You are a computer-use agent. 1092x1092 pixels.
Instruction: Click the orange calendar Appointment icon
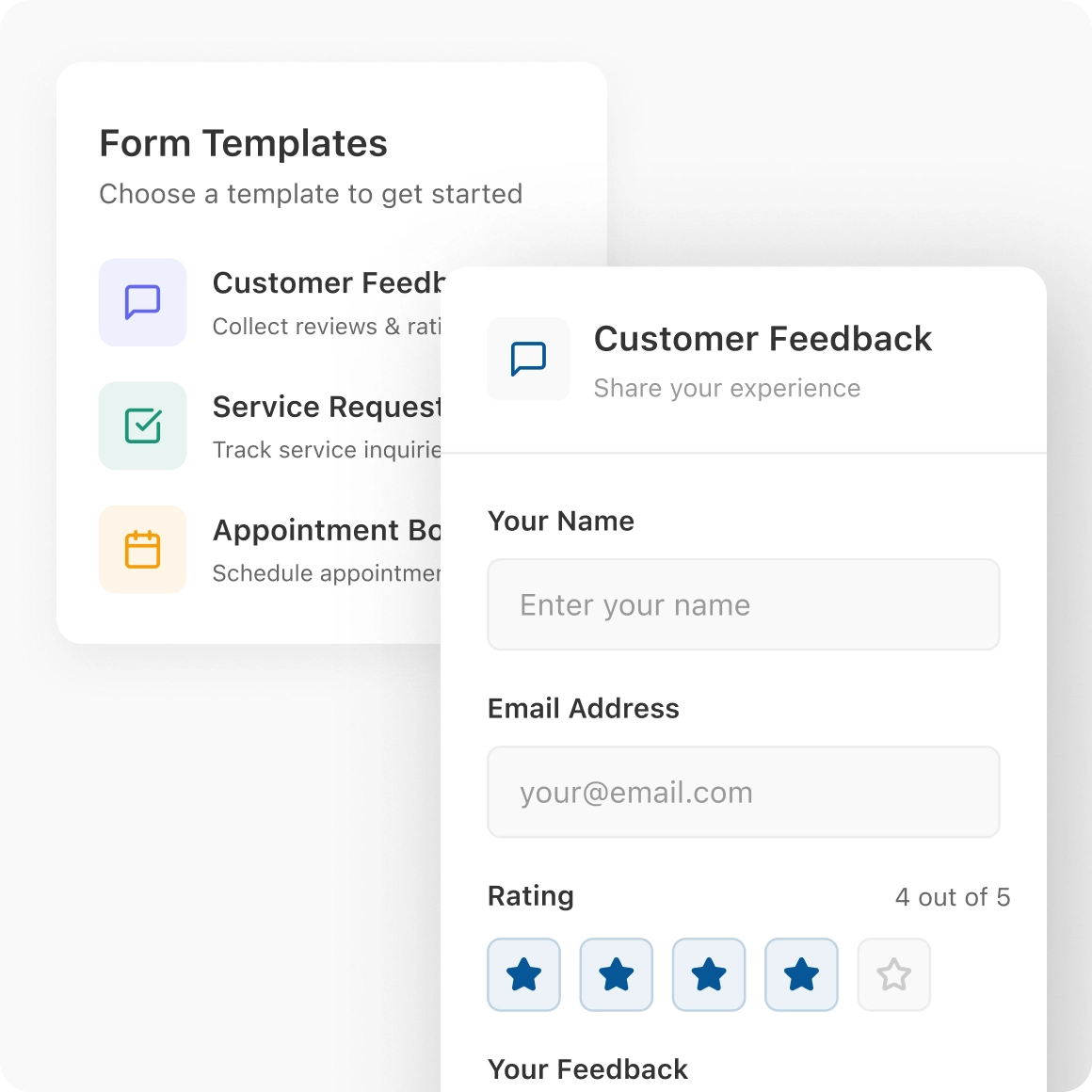(143, 550)
